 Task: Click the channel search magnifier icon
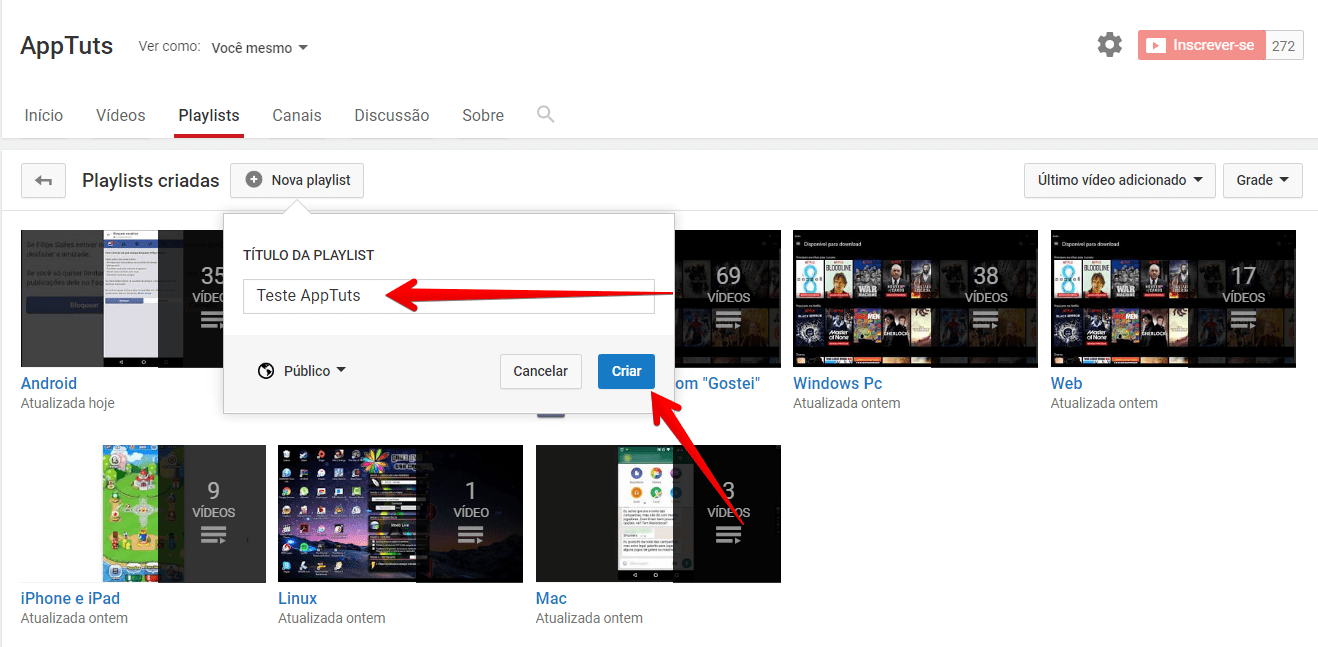pos(545,114)
